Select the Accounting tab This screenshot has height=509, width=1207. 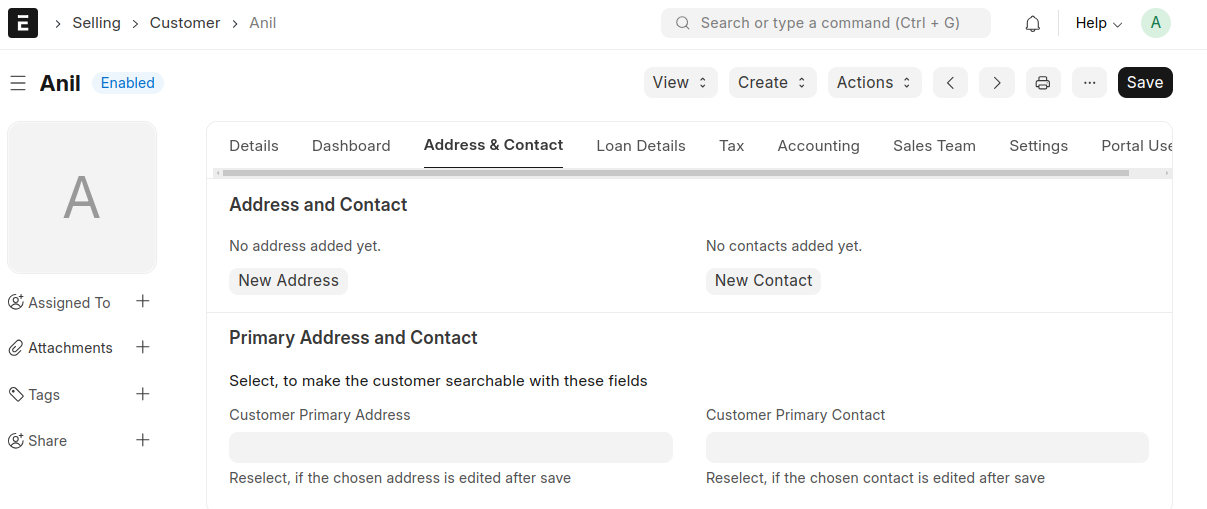pyautogui.click(x=818, y=146)
